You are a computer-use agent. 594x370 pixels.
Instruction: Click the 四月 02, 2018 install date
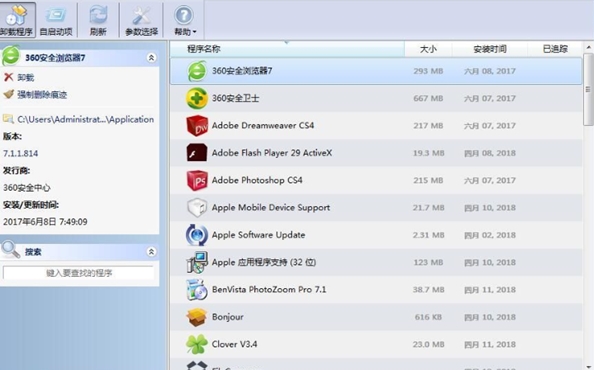[490, 235]
